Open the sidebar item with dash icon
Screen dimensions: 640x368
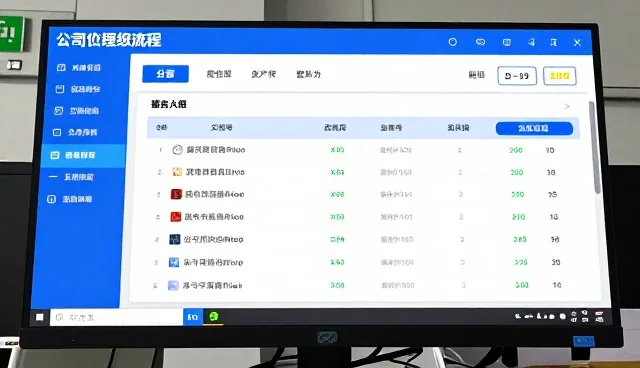pos(71,177)
